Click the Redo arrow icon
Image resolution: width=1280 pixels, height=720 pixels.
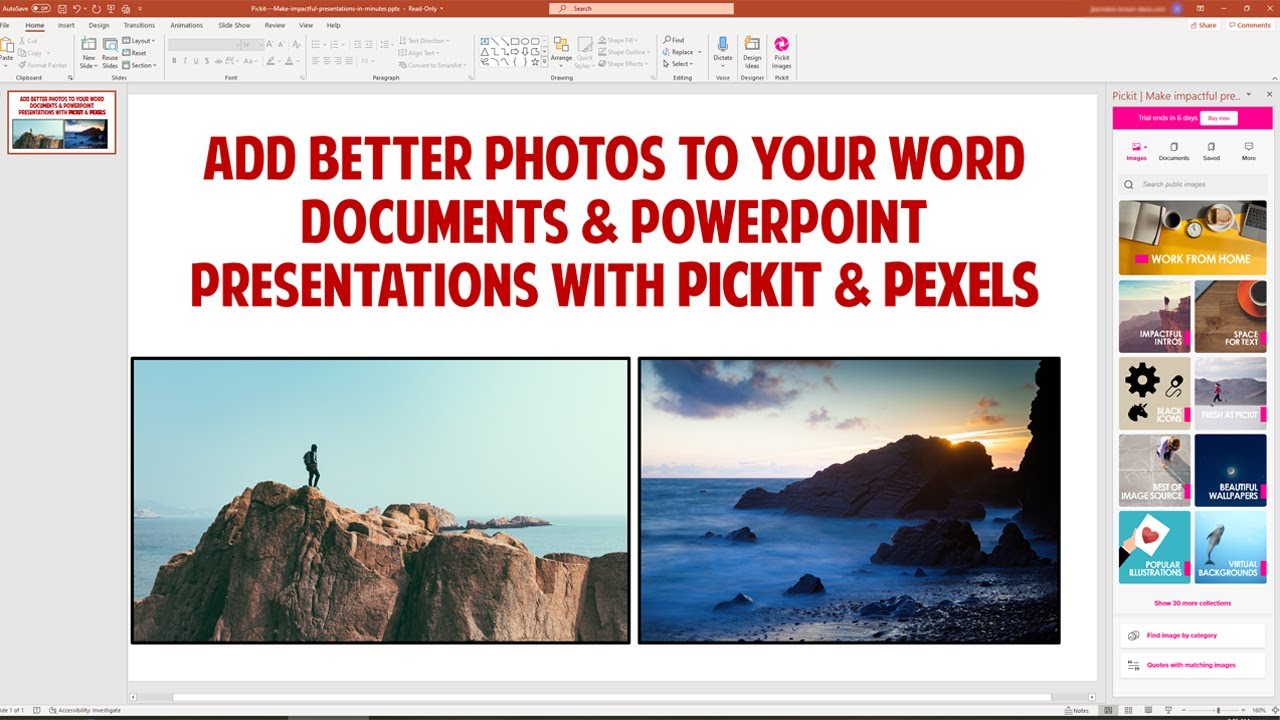pyautogui.click(x=94, y=8)
